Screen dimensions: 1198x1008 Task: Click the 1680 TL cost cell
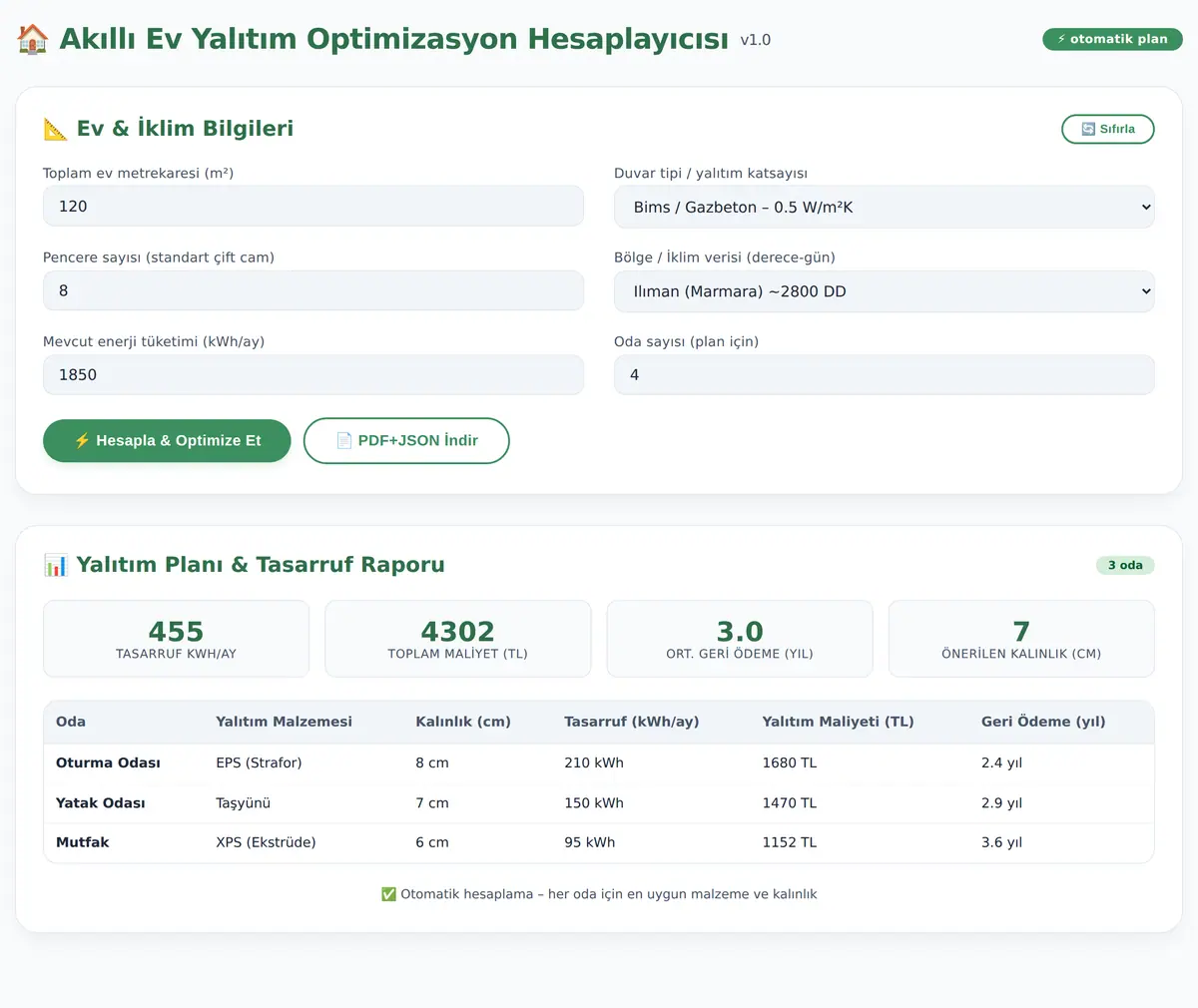[790, 762]
